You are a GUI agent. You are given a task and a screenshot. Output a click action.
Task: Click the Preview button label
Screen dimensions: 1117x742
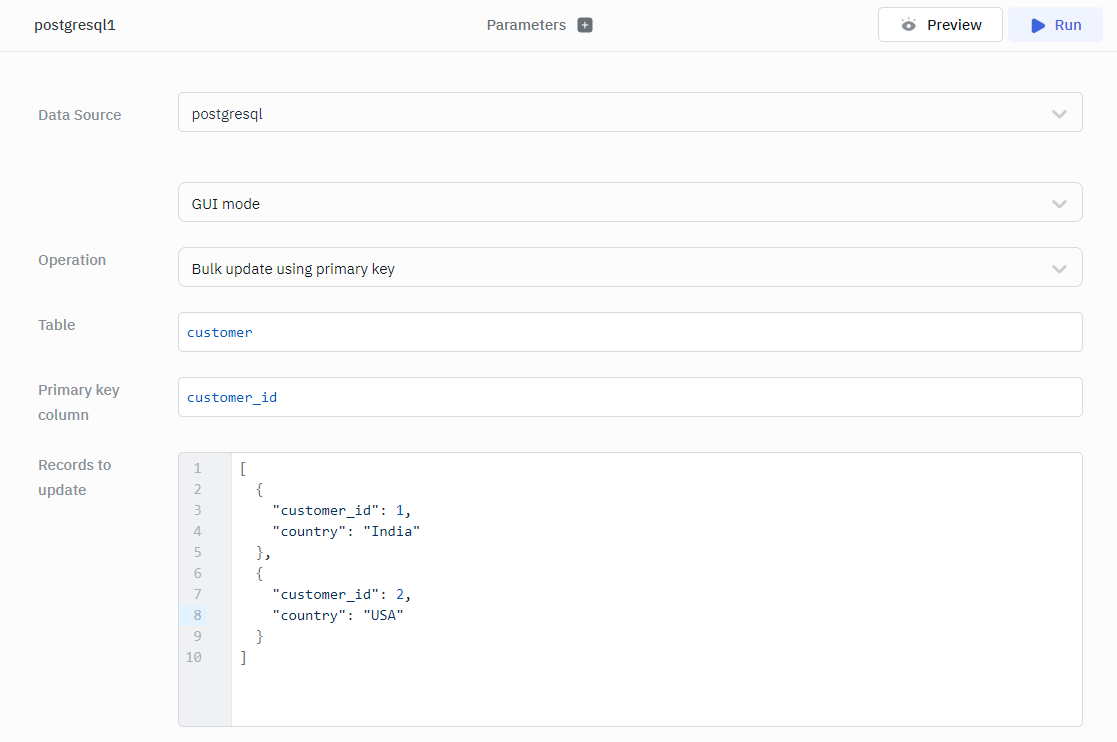953,25
